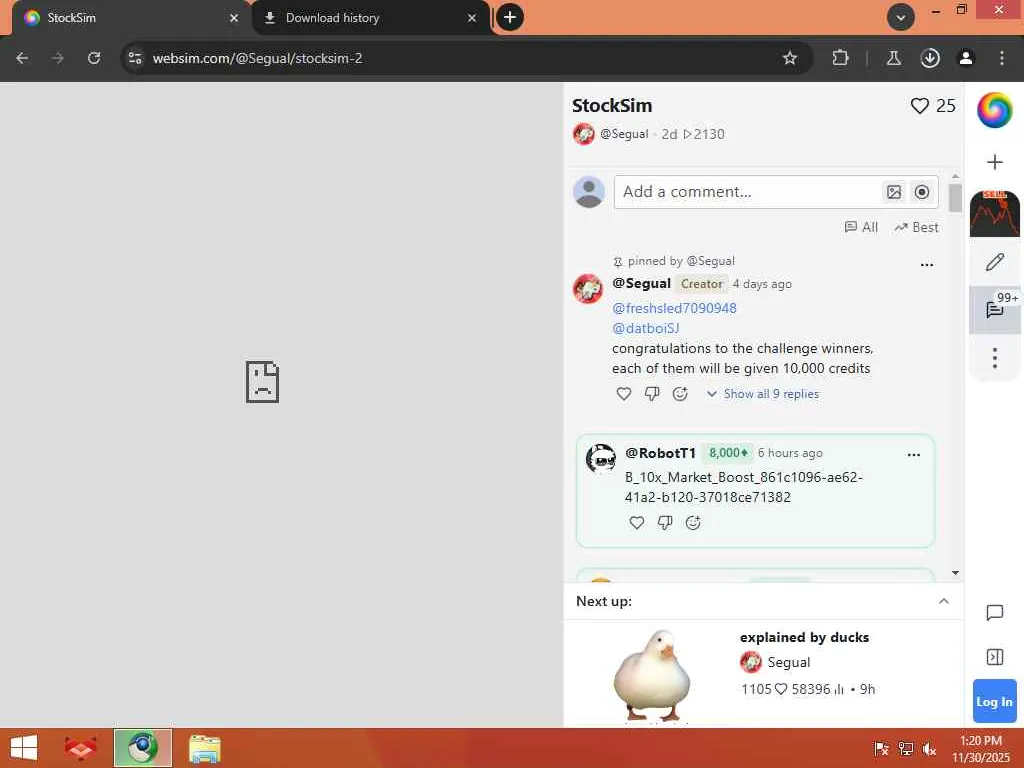The width and height of the screenshot is (1024, 768).
Task: View site information icon in address bar
Action: point(135,58)
